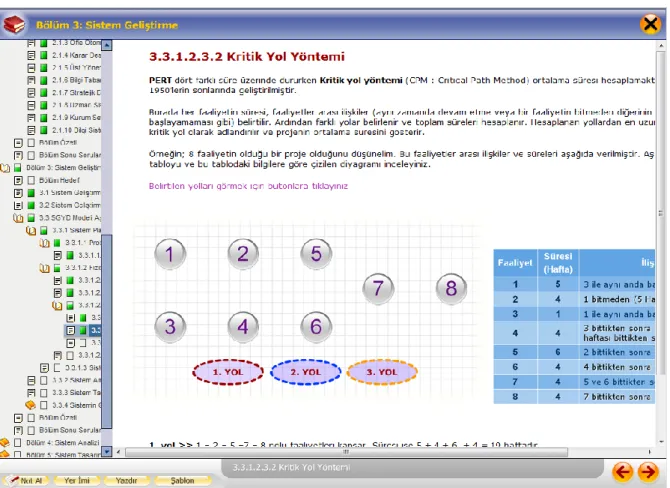This screenshot has width=670, height=488.
Task: Click activity node 4 in diagram
Action: 243,327
